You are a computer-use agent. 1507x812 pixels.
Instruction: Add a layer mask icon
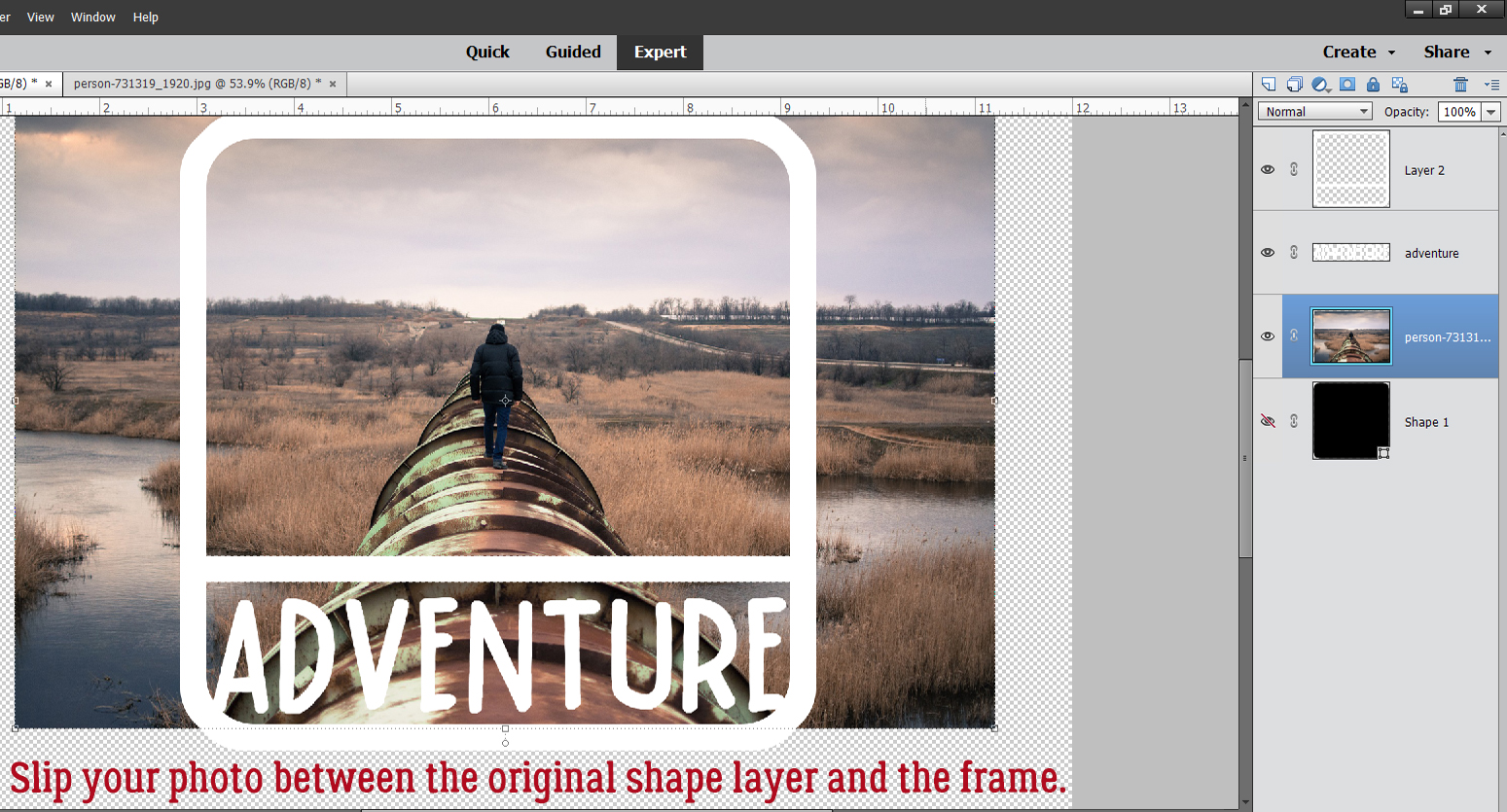coord(1347,85)
